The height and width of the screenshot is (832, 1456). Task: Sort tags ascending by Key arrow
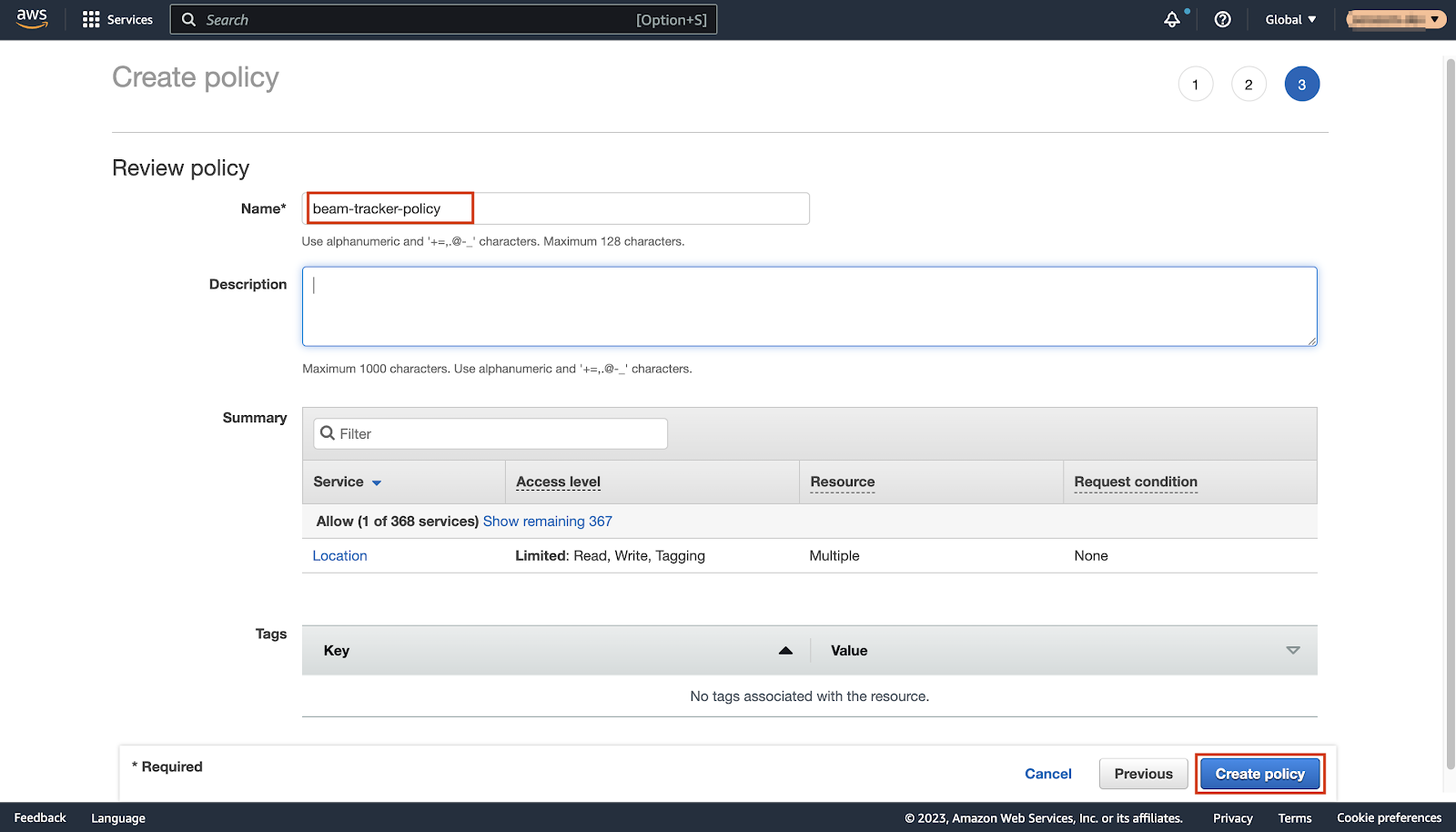pos(785,650)
